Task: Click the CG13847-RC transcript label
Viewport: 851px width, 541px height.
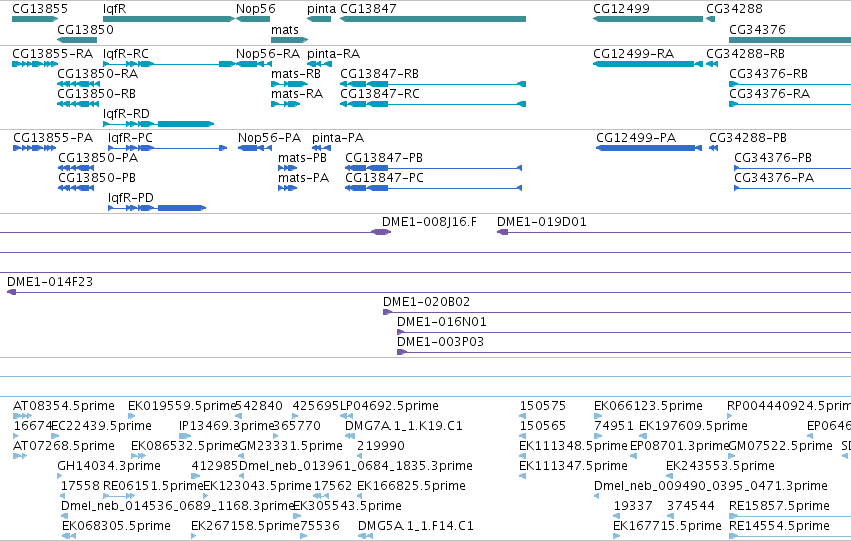Action: [x=380, y=94]
